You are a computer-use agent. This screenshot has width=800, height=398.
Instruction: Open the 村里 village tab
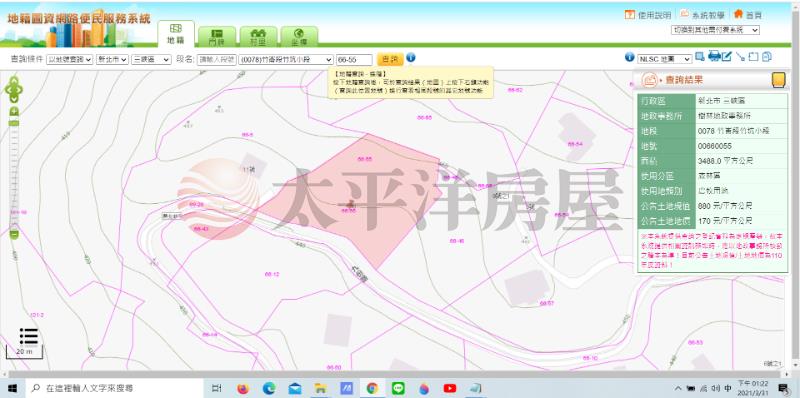point(258,36)
